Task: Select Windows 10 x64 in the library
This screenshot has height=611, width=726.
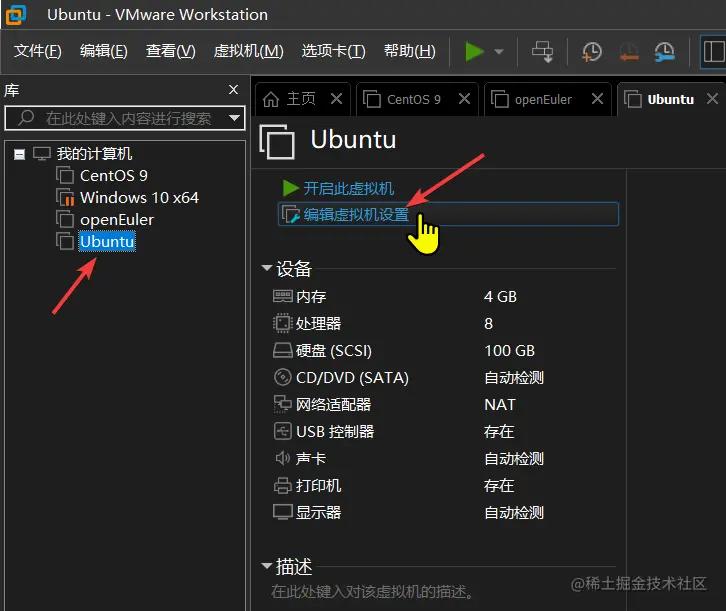Action: click(139, 198)
